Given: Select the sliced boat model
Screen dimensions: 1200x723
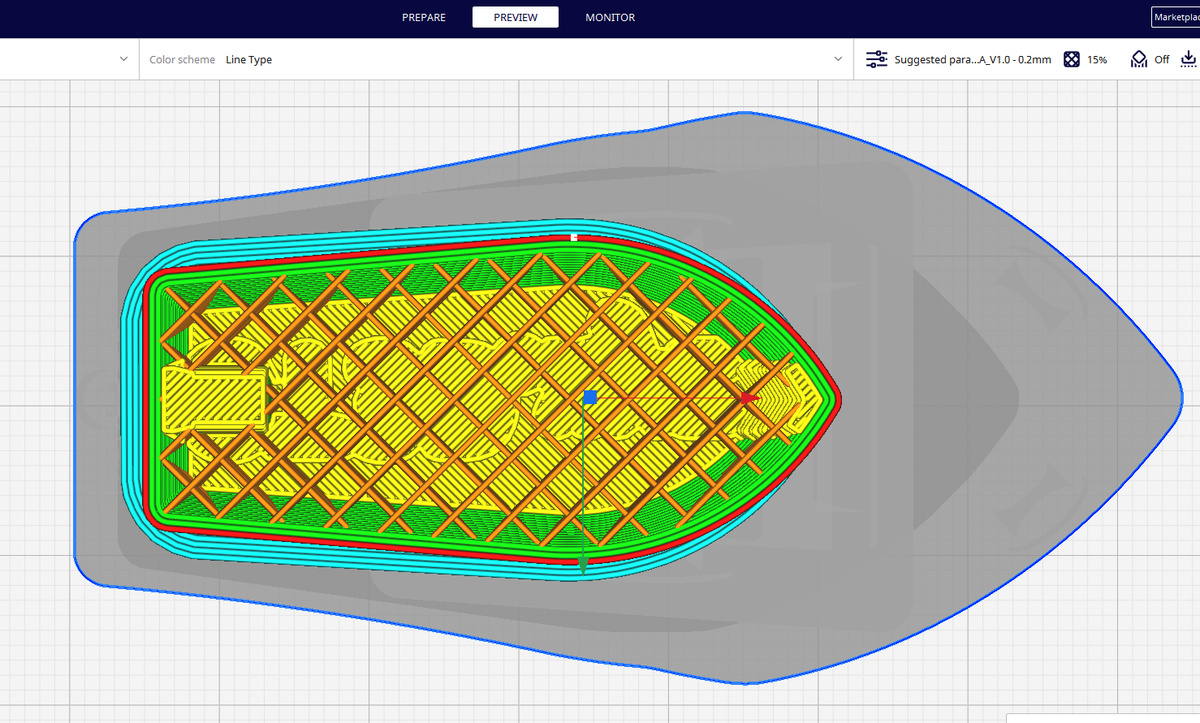Looking at the screenshot, I should coord(400,400).
